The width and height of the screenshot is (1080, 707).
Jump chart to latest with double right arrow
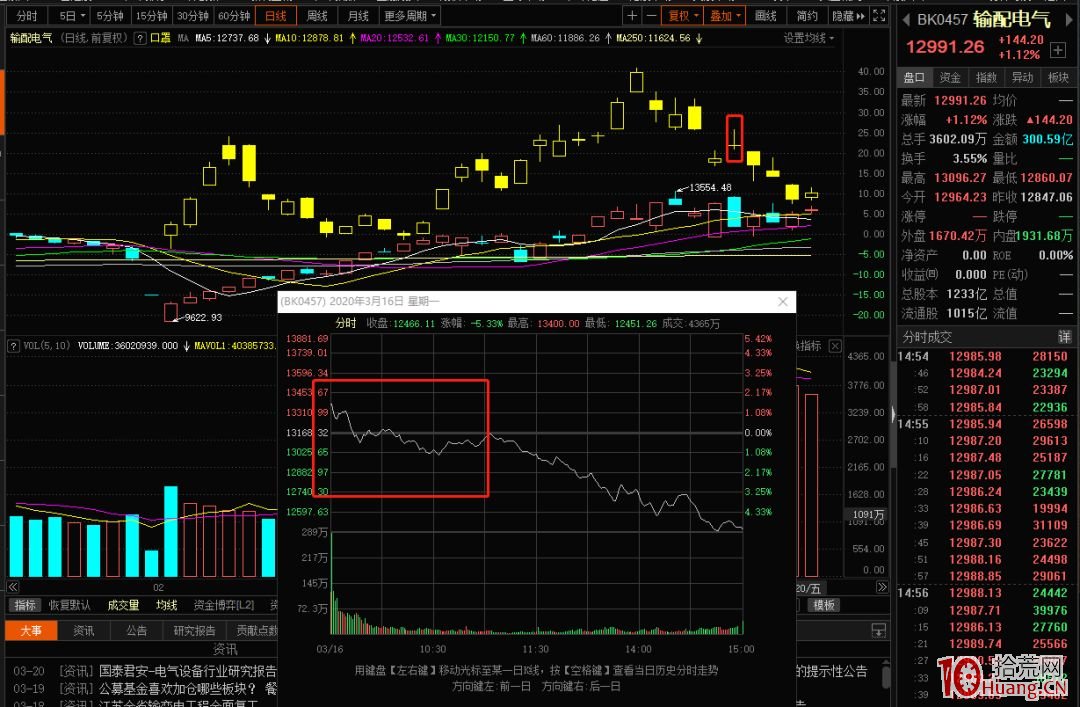pos(882,587)
